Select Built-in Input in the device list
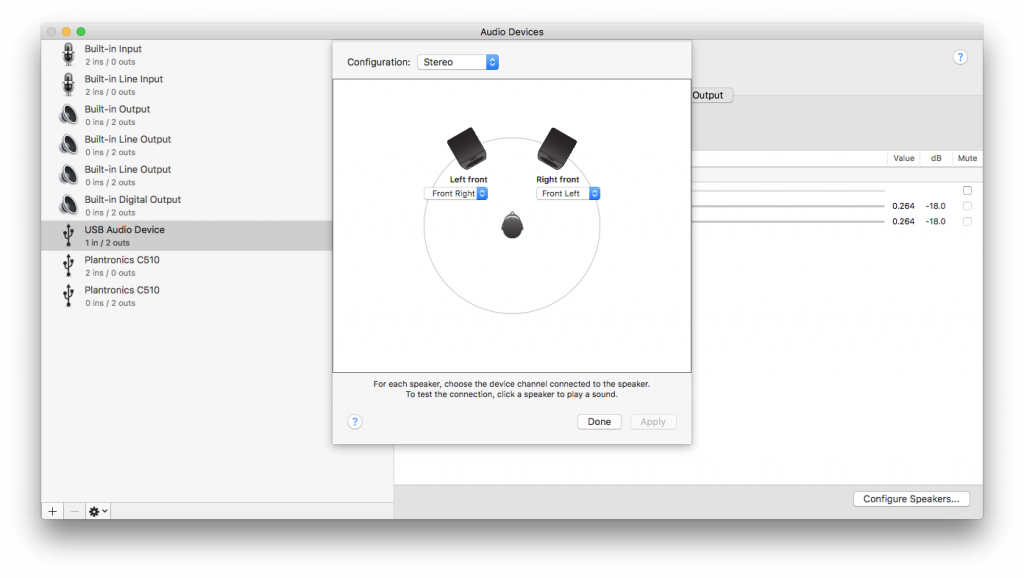This screenshot has height=578, width=1024. click(187, 55)
